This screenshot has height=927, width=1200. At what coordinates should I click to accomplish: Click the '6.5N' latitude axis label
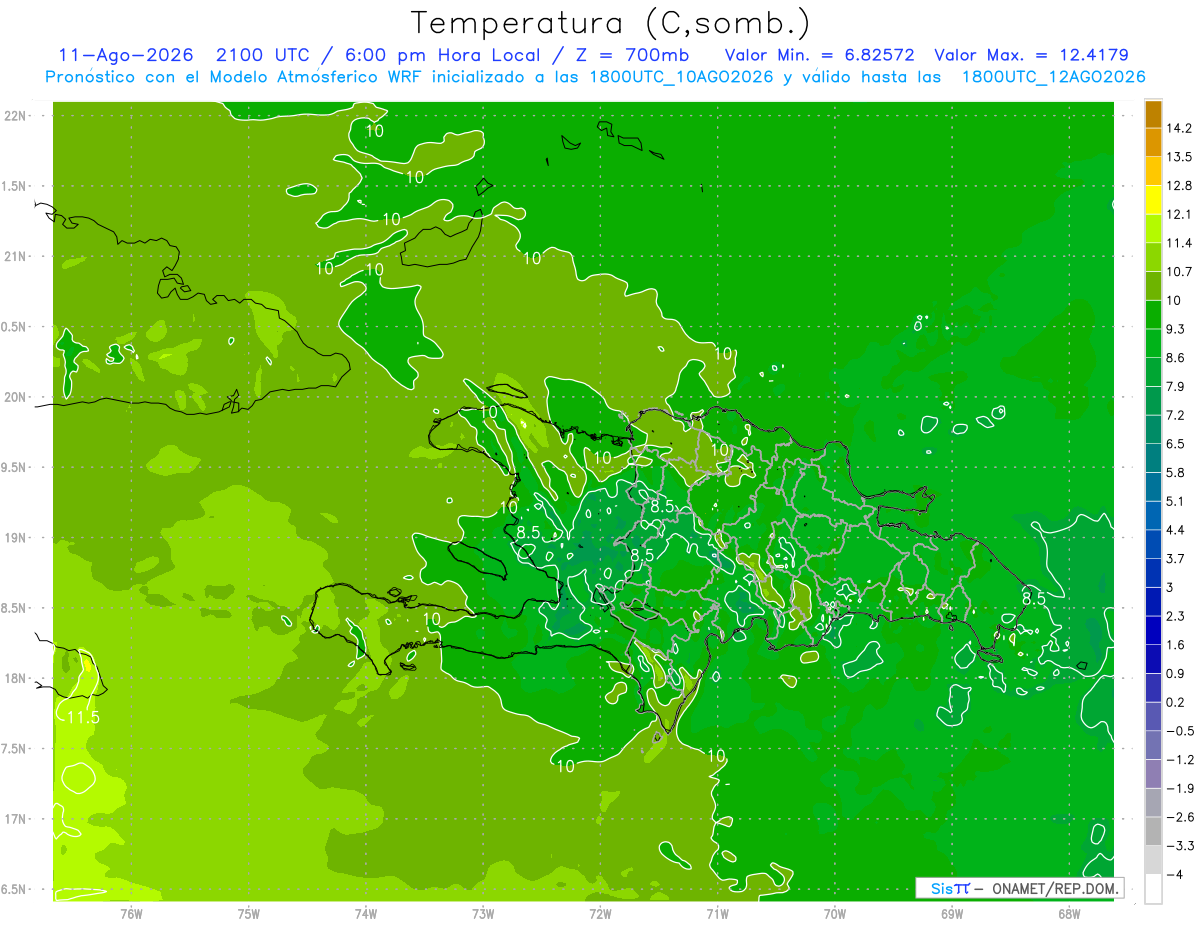[x=15, y=890]
